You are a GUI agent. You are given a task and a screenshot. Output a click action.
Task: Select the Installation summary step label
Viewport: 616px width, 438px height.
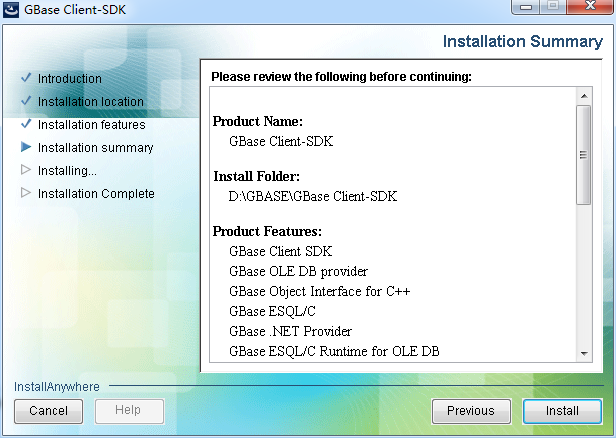point(96,147)
